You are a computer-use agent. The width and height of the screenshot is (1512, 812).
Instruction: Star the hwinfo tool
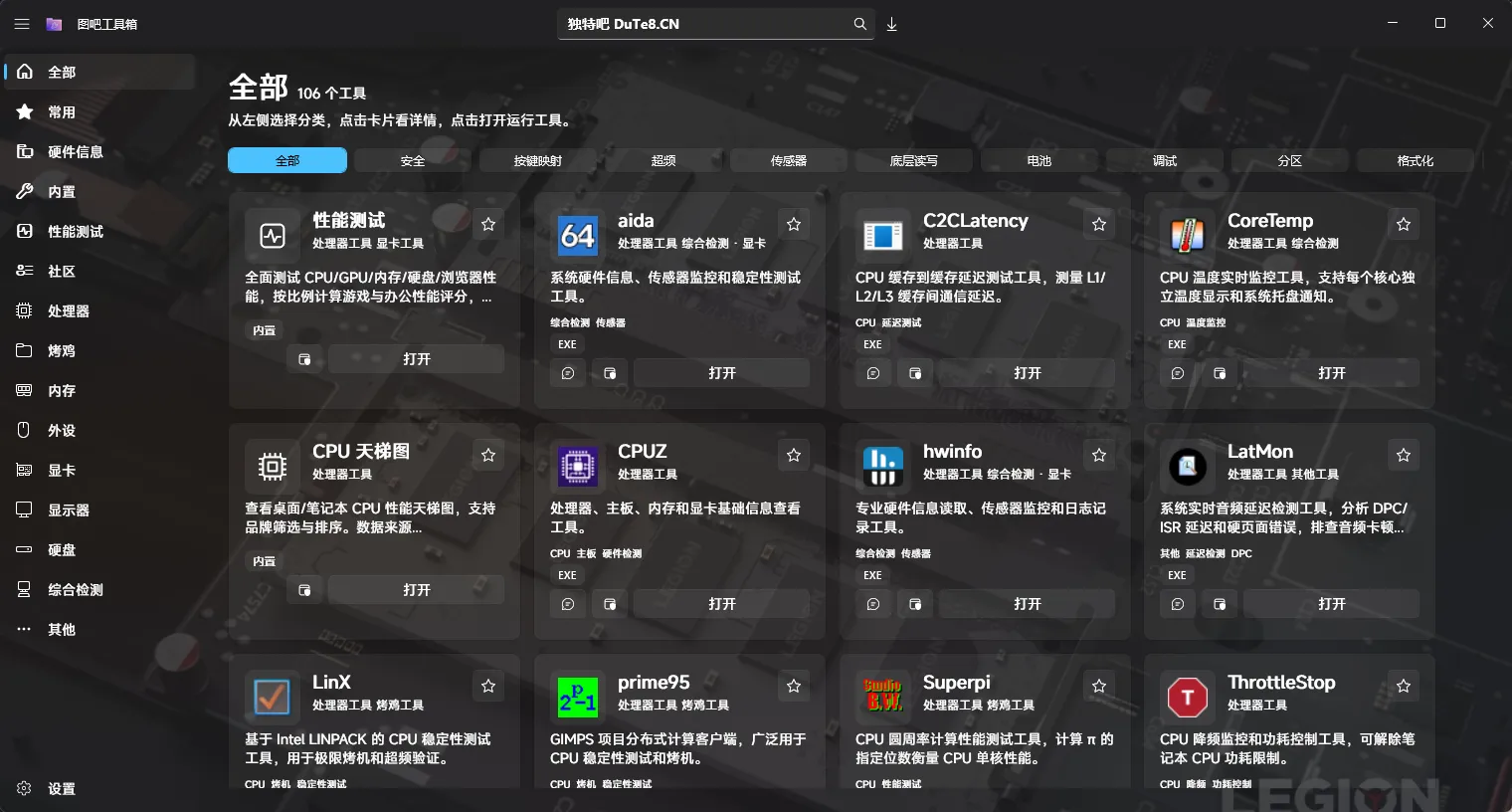click(1099, 455)
